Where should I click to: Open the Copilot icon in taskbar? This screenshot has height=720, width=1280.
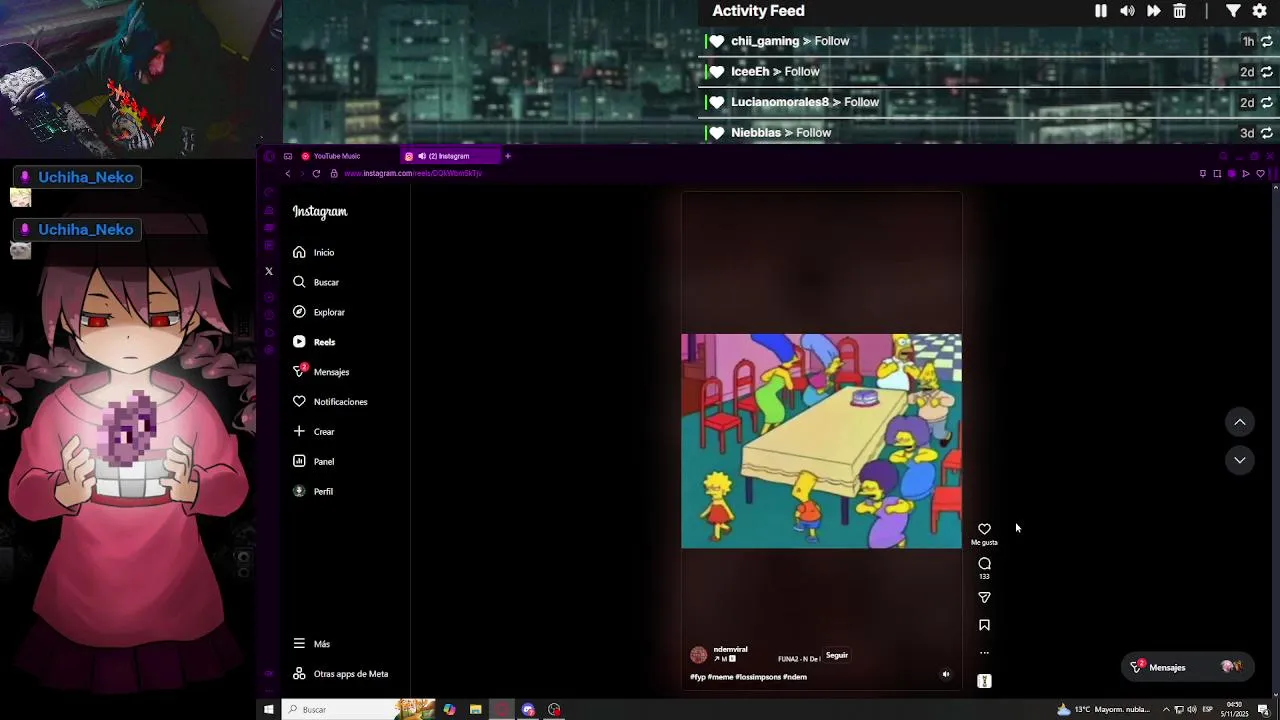tap(449, 709)
